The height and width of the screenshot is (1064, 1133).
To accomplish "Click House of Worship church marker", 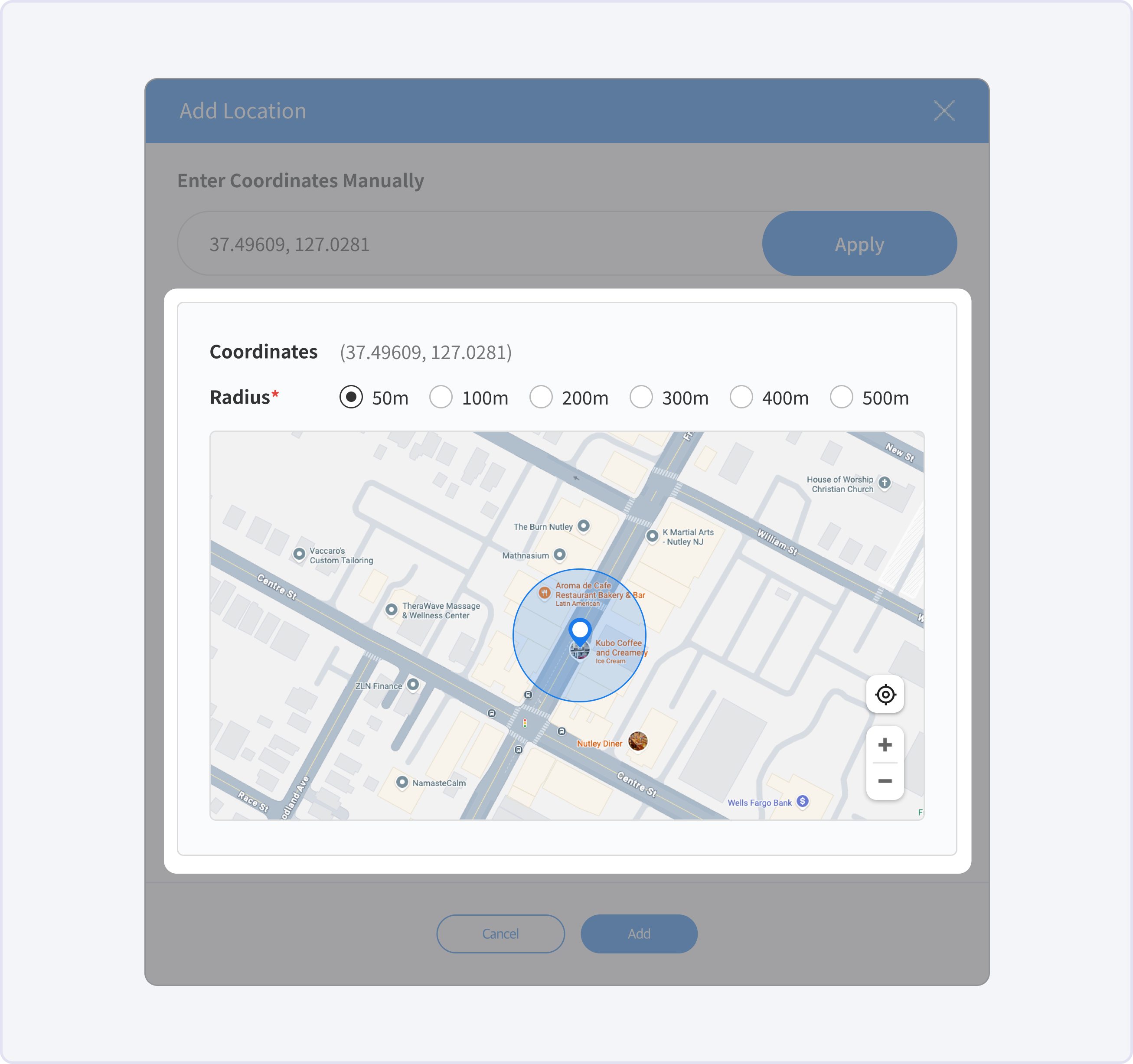I will pos(884,483).
